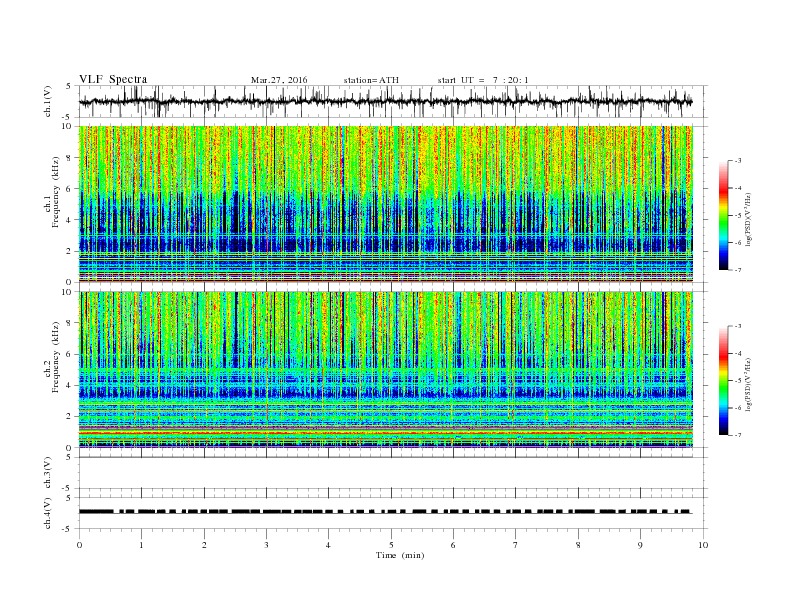Image resolution: width=792 pixels, height=612 pixels.
Task: Click the time axis tick label "10"
Action: point(703,545)
